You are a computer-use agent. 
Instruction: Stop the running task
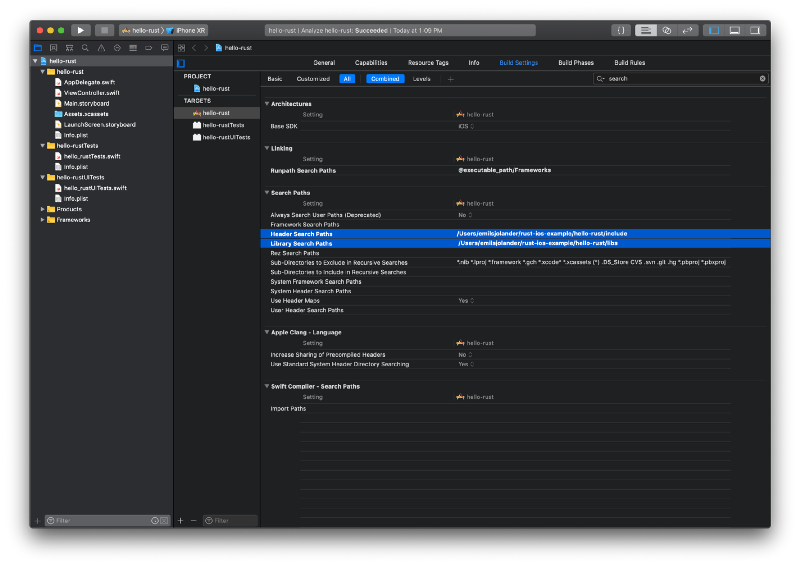point(104,30)
